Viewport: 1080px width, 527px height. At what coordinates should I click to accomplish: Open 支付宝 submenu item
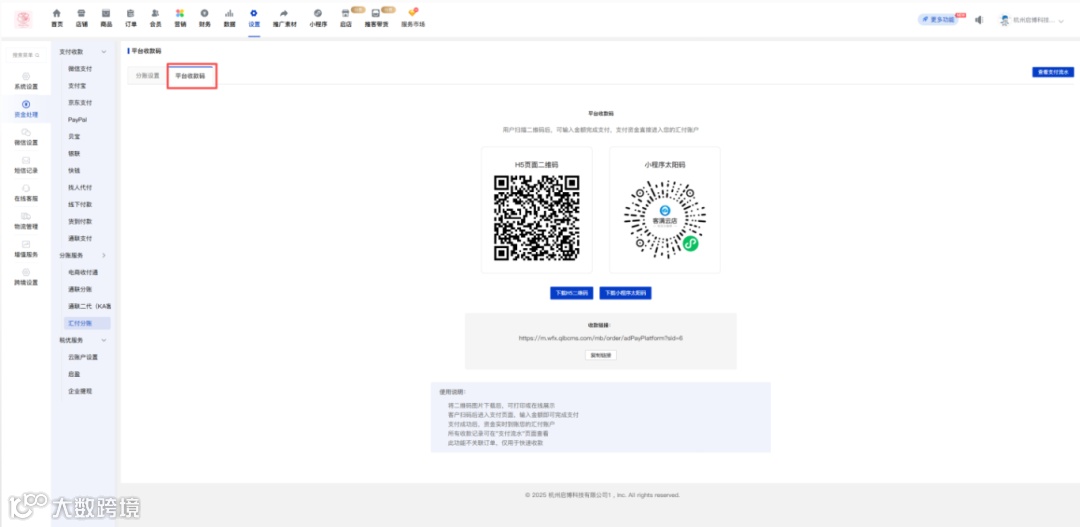(x=77, y=86)
